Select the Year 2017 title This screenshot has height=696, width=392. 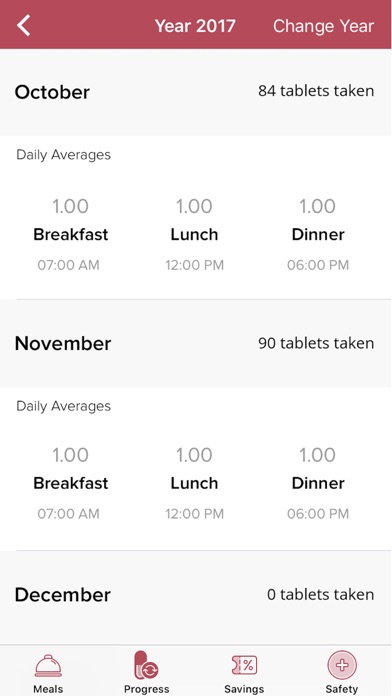click(195, 26)
